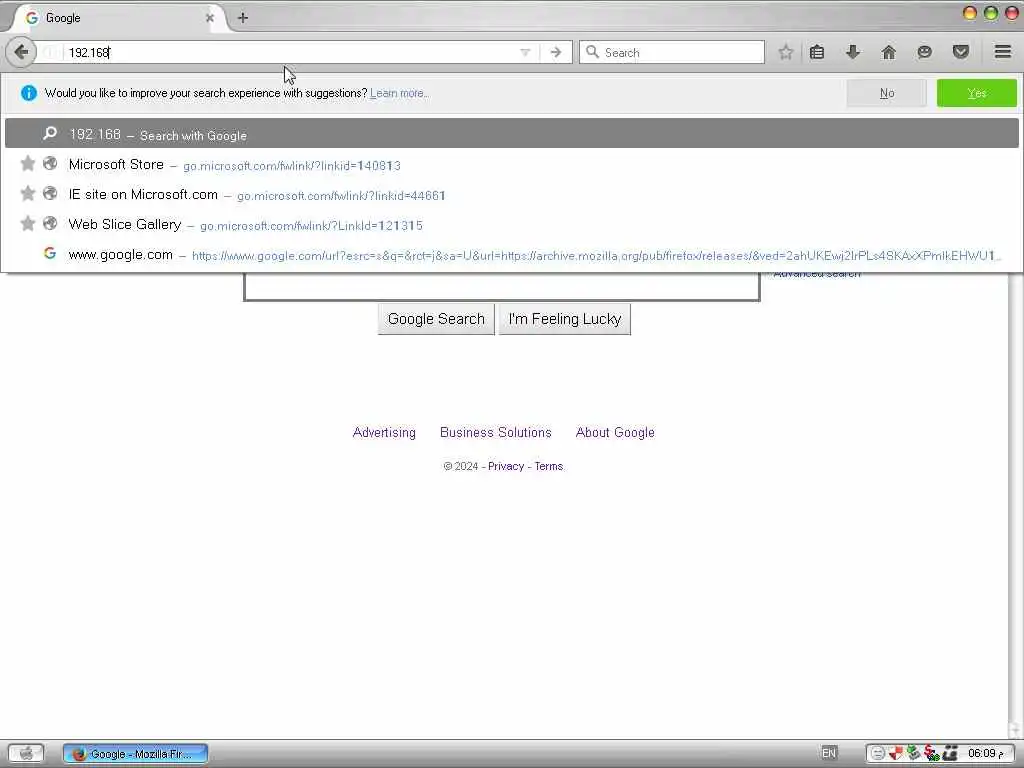
Task: Select the Microsoft Store suggestion
Action: [x=512, y=164]
